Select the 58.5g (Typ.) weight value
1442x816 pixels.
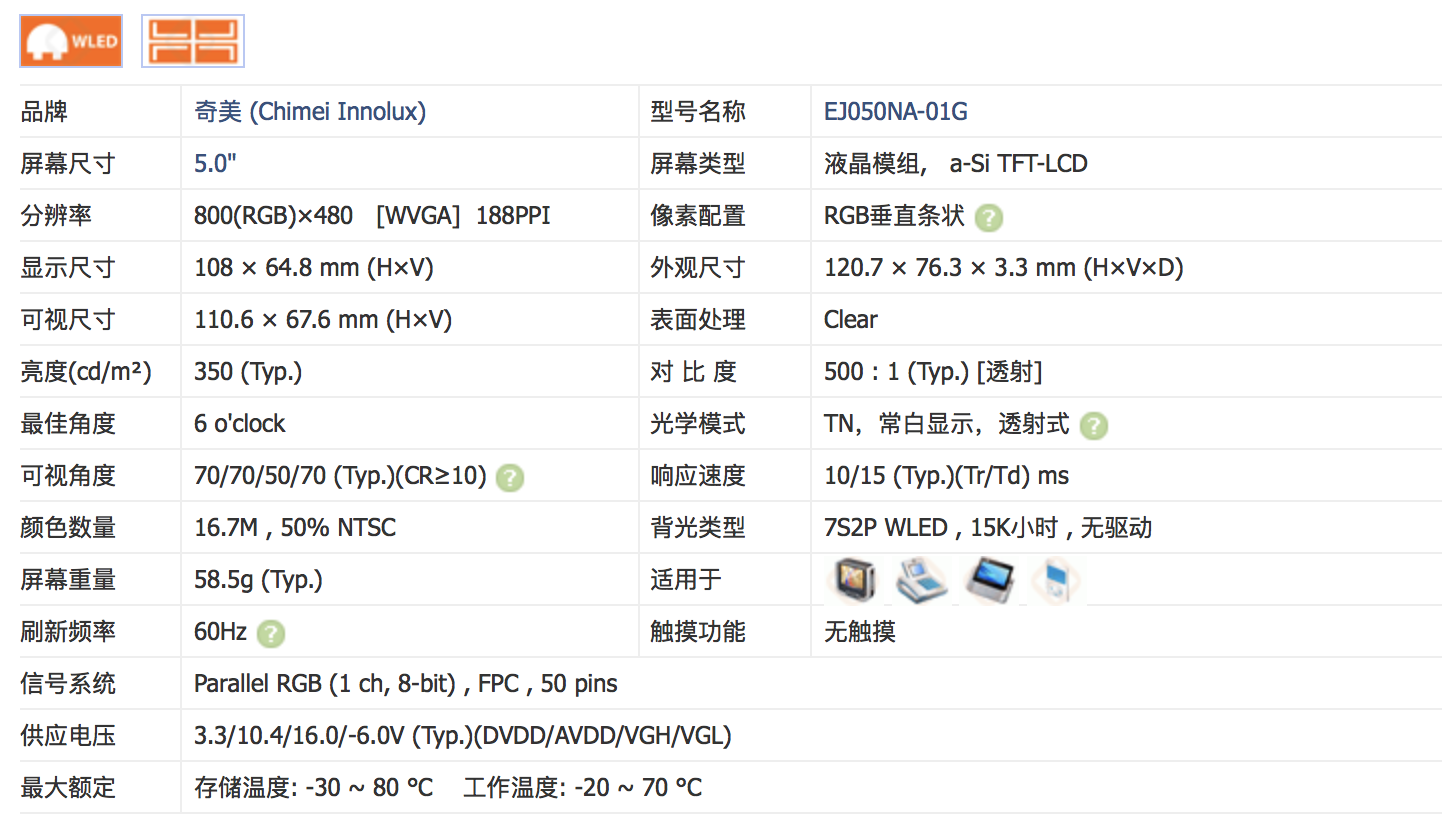[258, 579]
